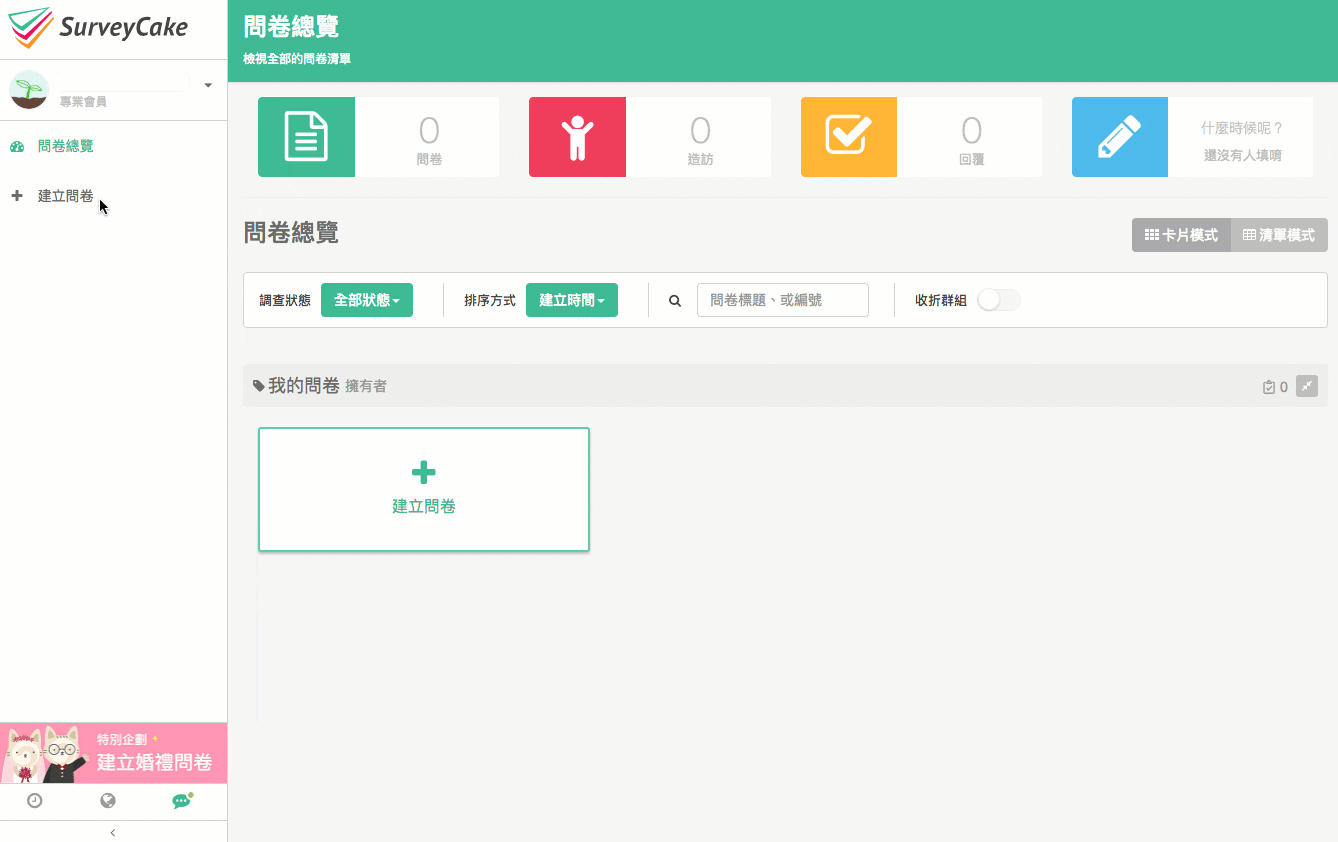
Task: Click the globe language icon
Action: [x=108, y=801]
